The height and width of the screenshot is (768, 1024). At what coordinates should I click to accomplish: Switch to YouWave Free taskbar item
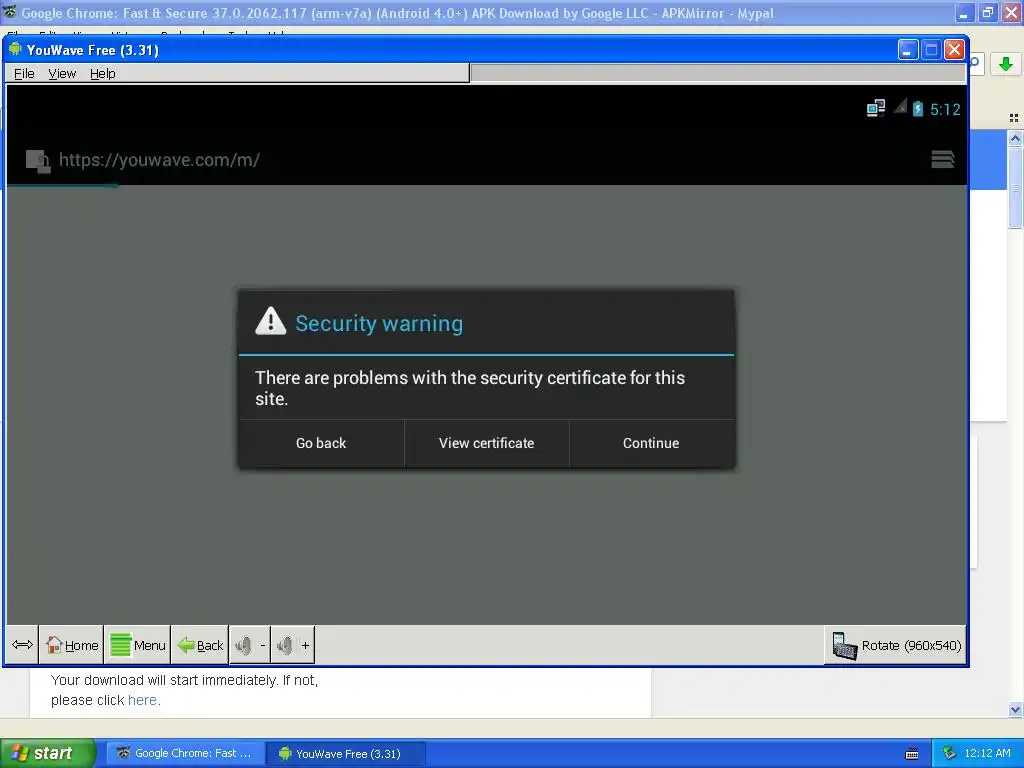[346, 754]
